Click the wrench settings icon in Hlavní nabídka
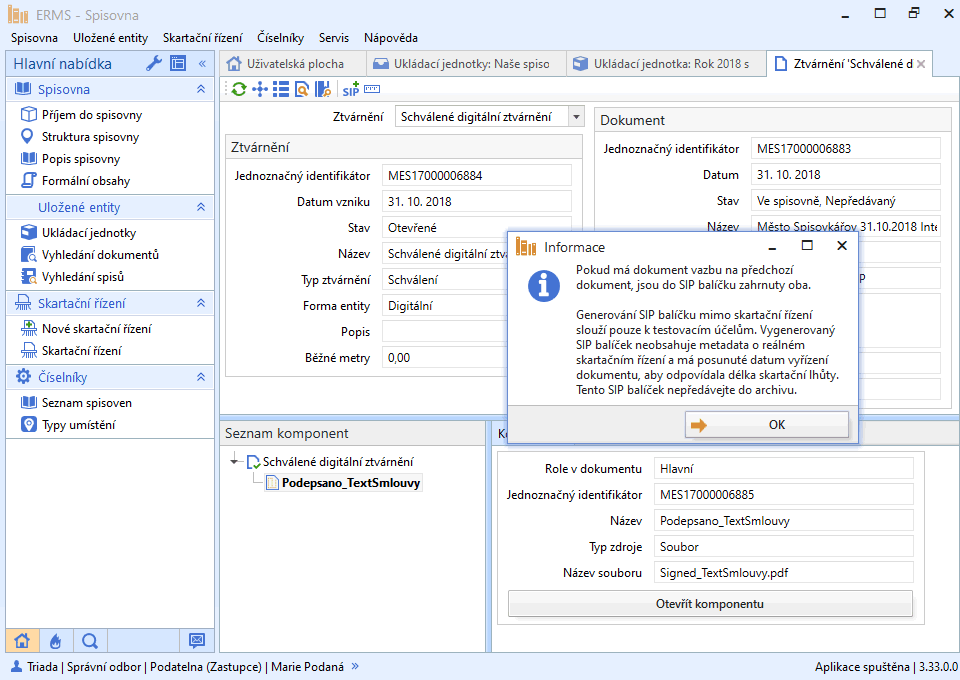This screenshot has height=680, width=960. click(x=154, y=63)
